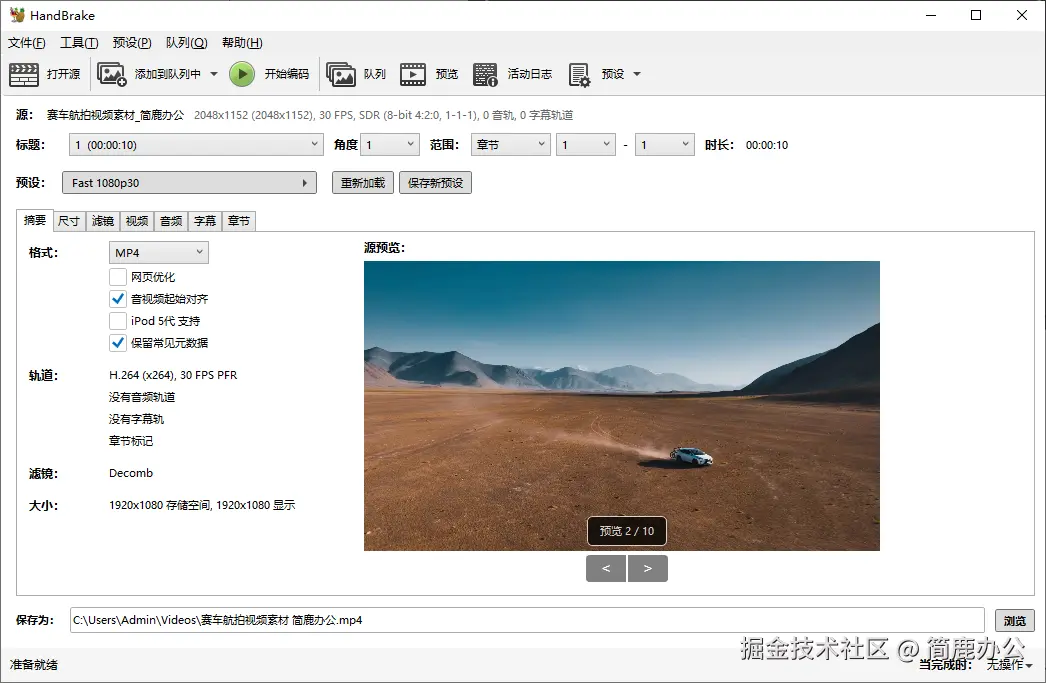Expand the 添加到队列中 dropdown arrow
1046x683 pixels.
[x=214, y=74]
